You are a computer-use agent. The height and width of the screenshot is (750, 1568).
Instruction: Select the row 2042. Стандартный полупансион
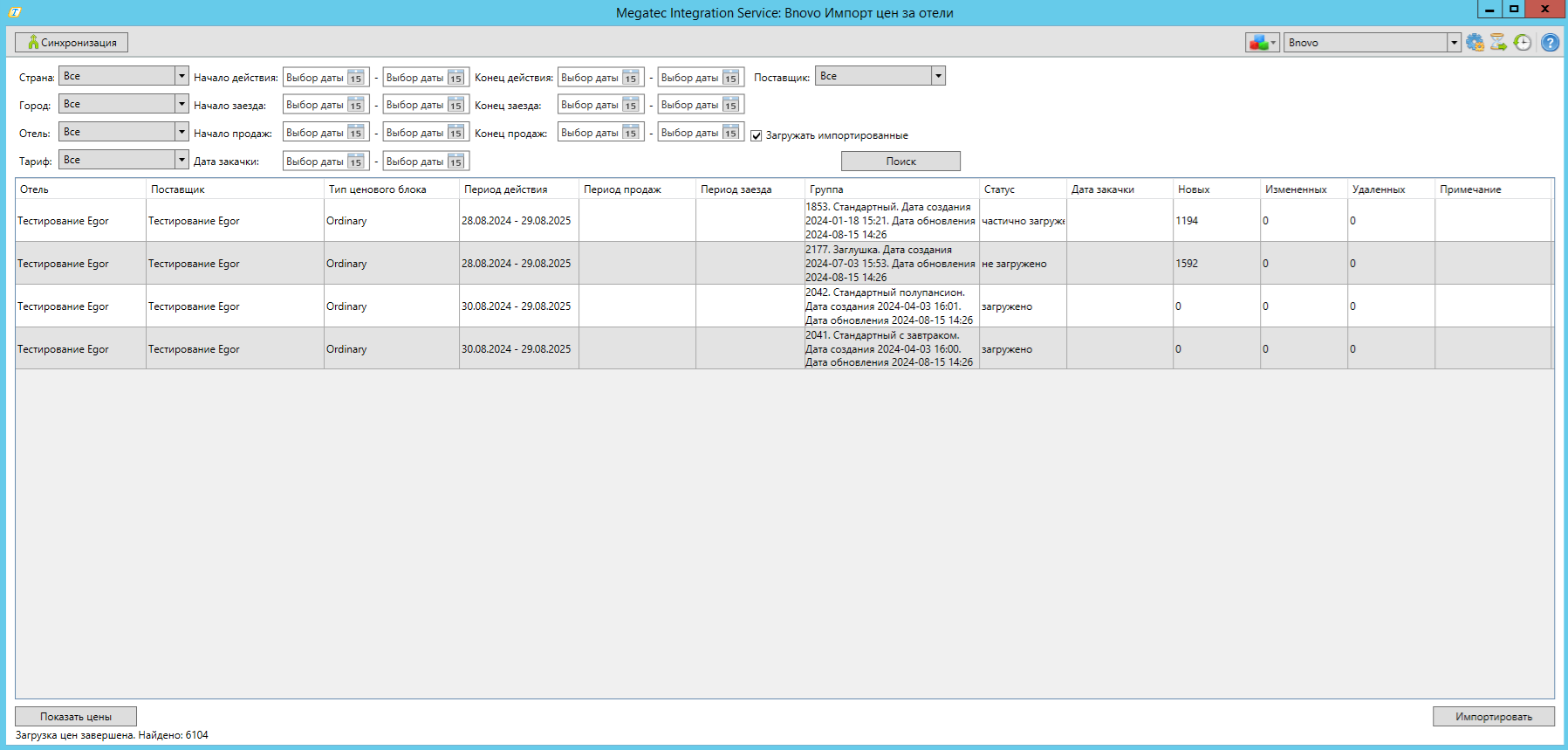click(784, 306)
